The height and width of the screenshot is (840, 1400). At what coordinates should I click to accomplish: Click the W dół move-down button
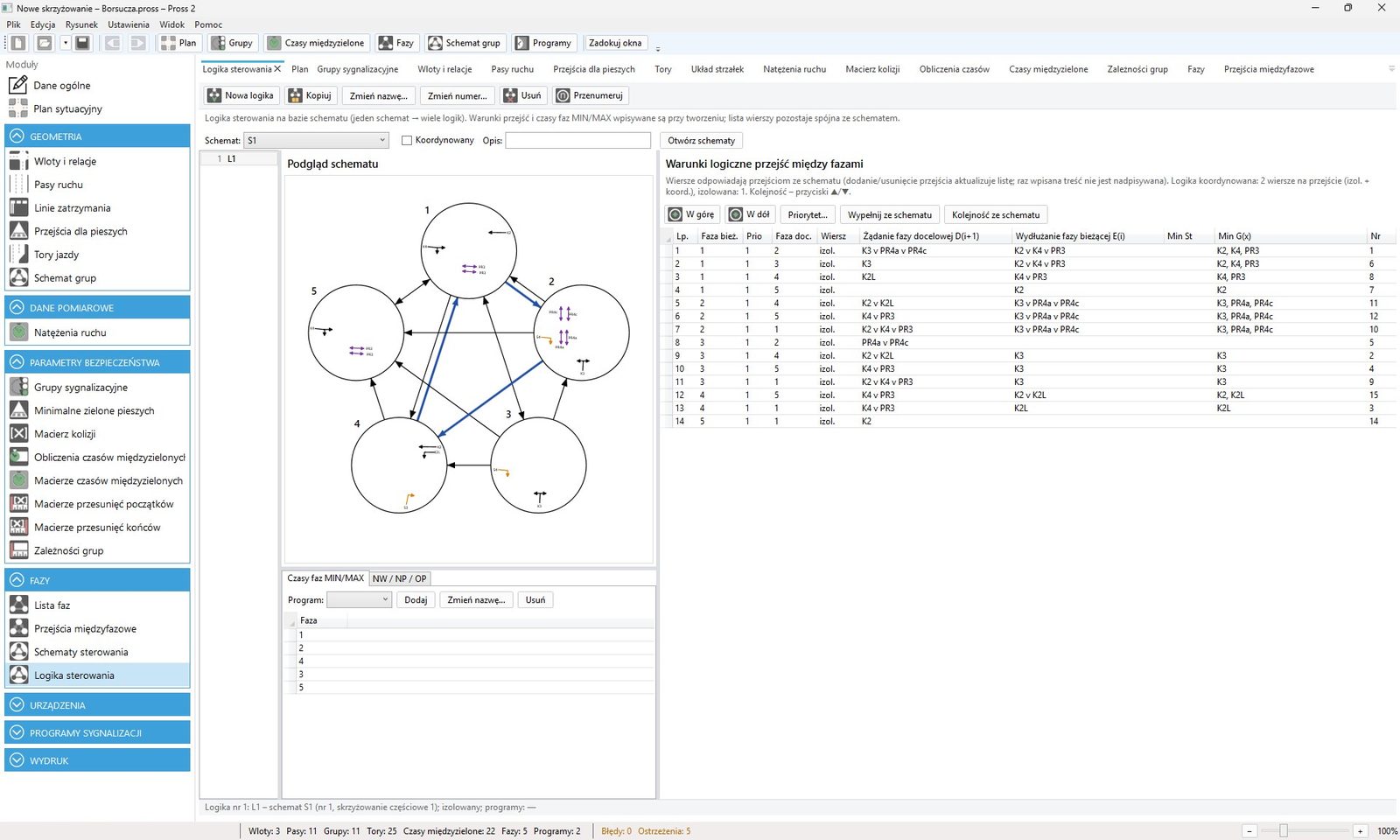(x=751, y=214)
